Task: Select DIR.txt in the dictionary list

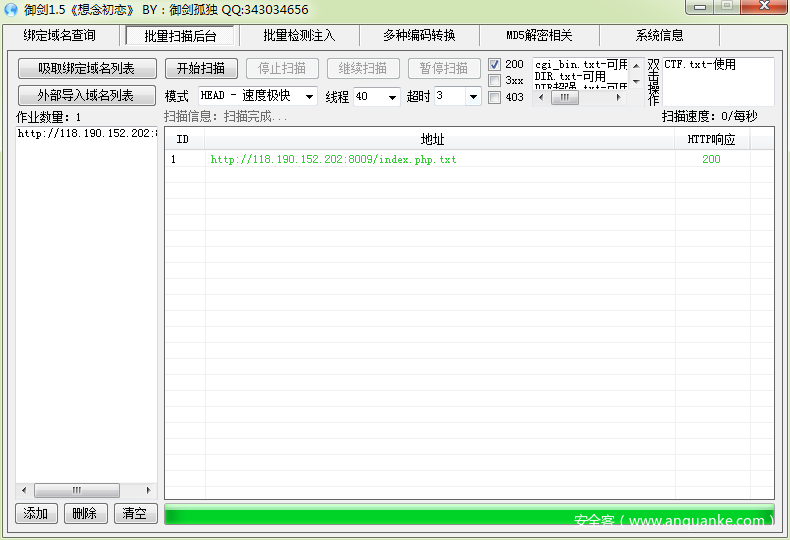Action: tap(570, 77)
